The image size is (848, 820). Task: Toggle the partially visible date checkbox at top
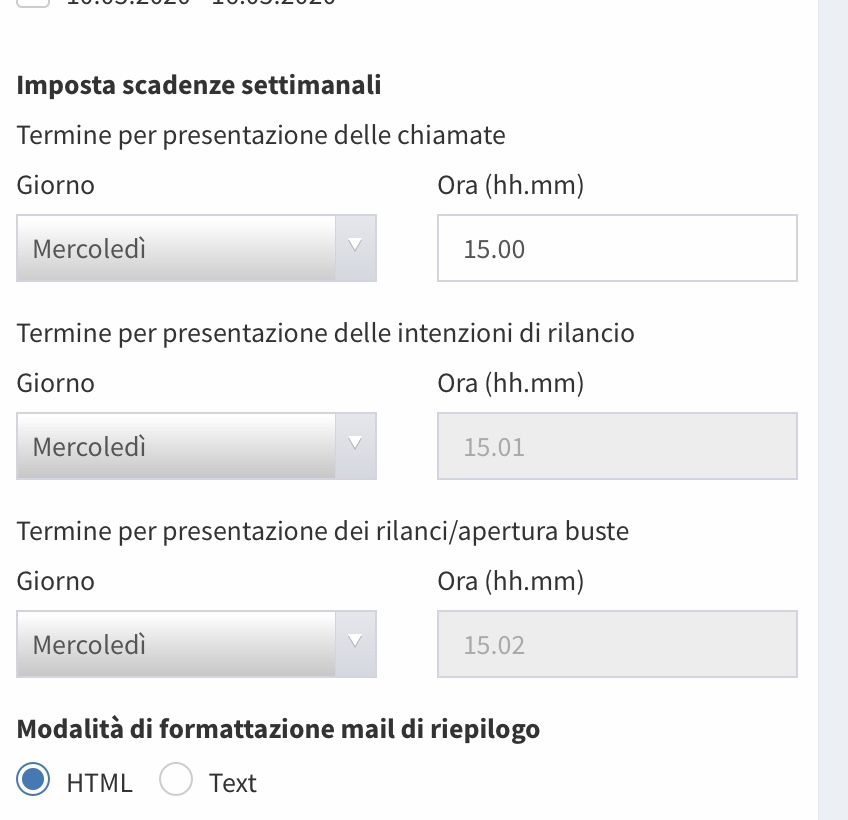[33, 3]
